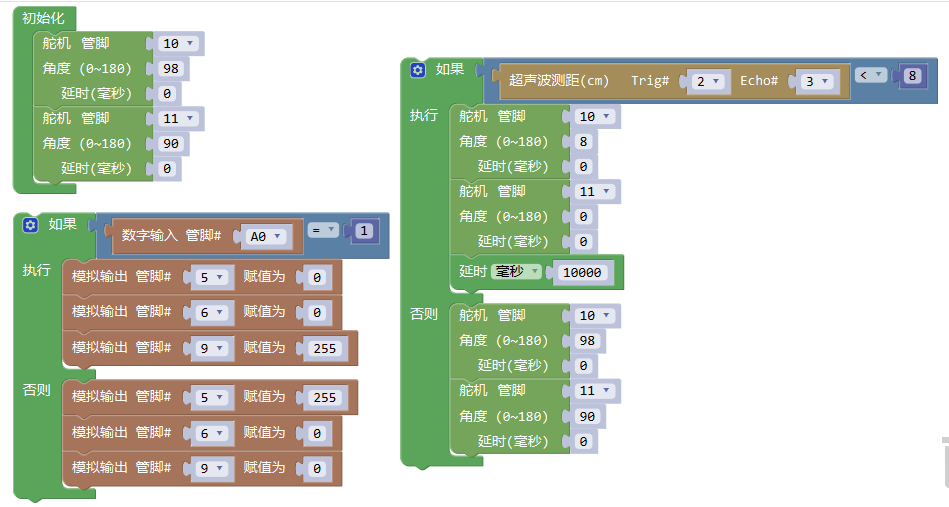The width and height of the screenshot is (949, 507).
Task: Edit the 10000 delay value
Action: coord(582,272)
